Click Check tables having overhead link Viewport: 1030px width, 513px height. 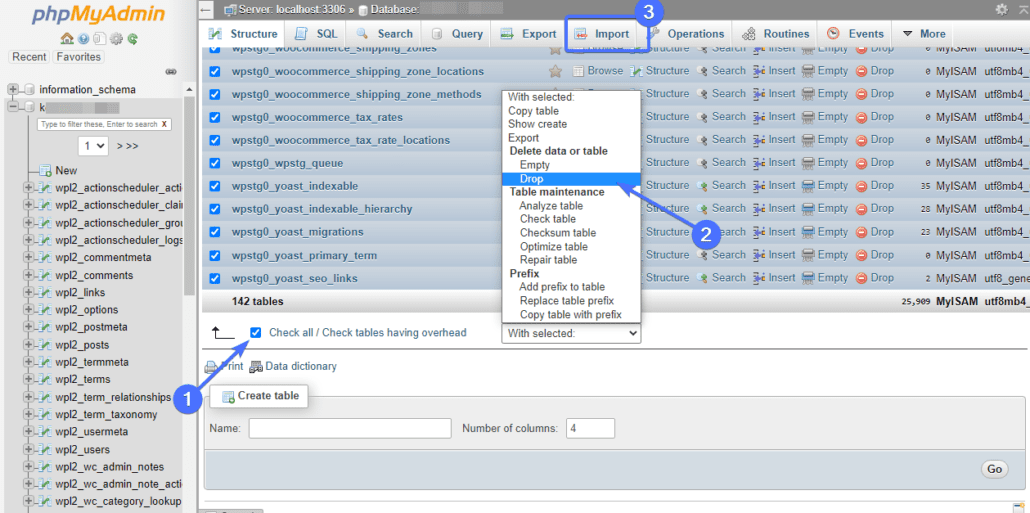pyautogui.click(x=394, y=332)
